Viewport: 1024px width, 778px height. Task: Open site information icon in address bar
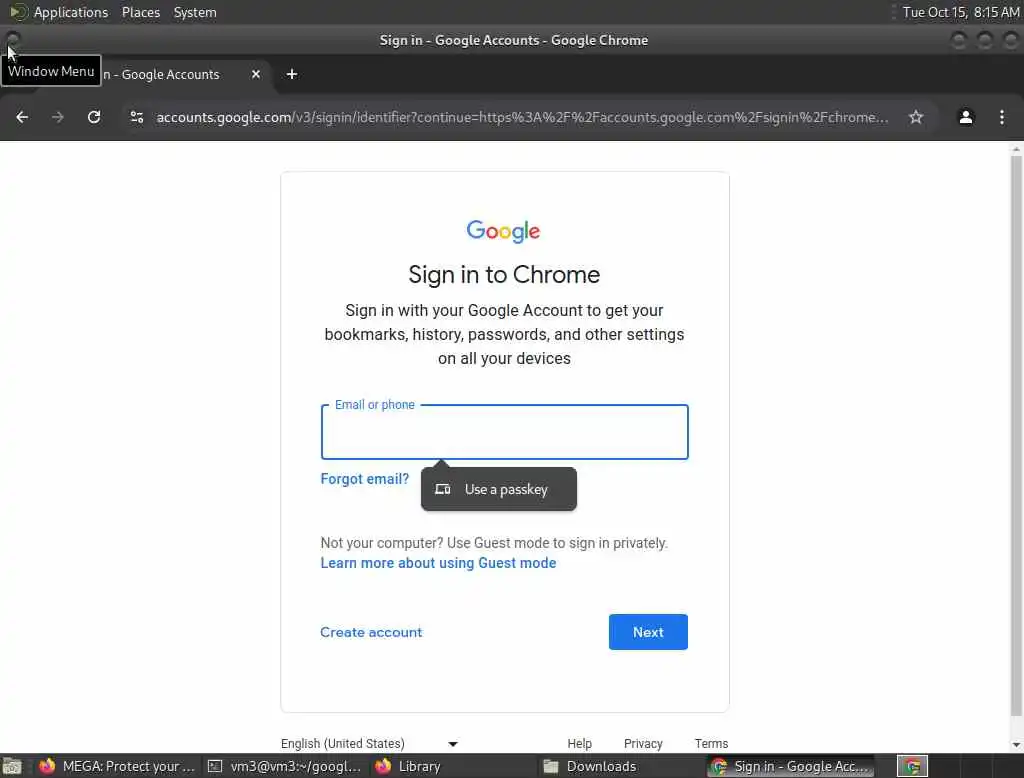(136, 117)
